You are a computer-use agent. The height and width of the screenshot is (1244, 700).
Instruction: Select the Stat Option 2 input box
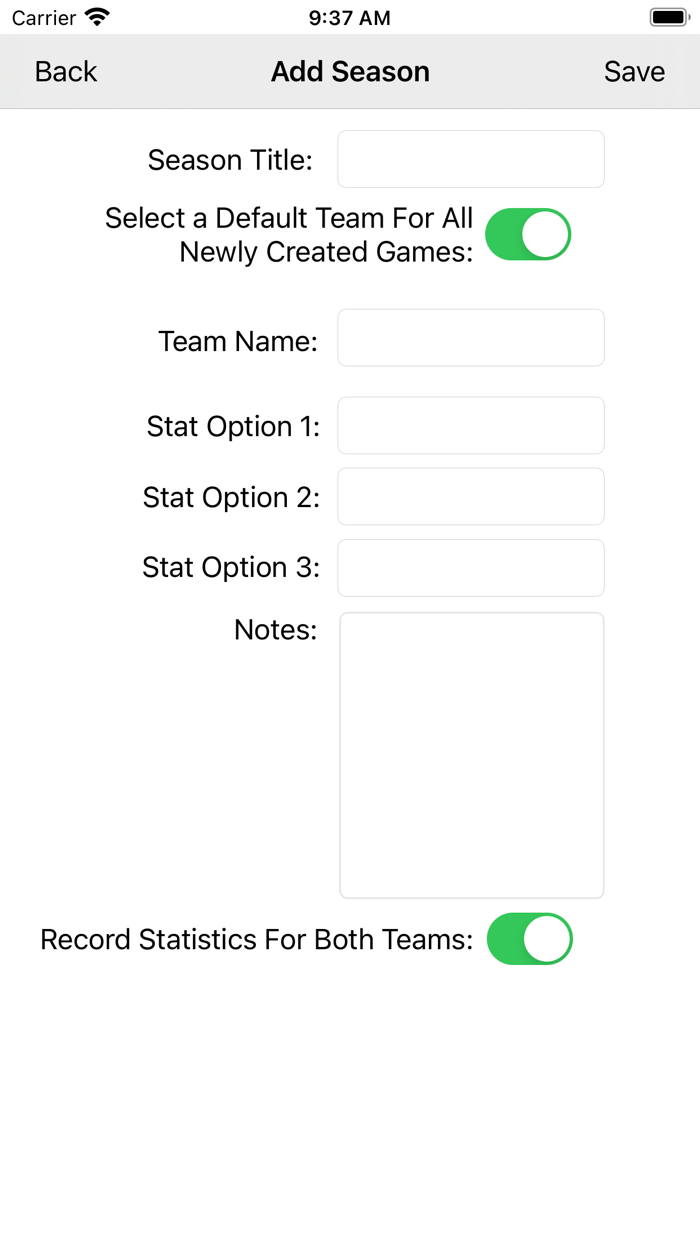pos(470,496)
